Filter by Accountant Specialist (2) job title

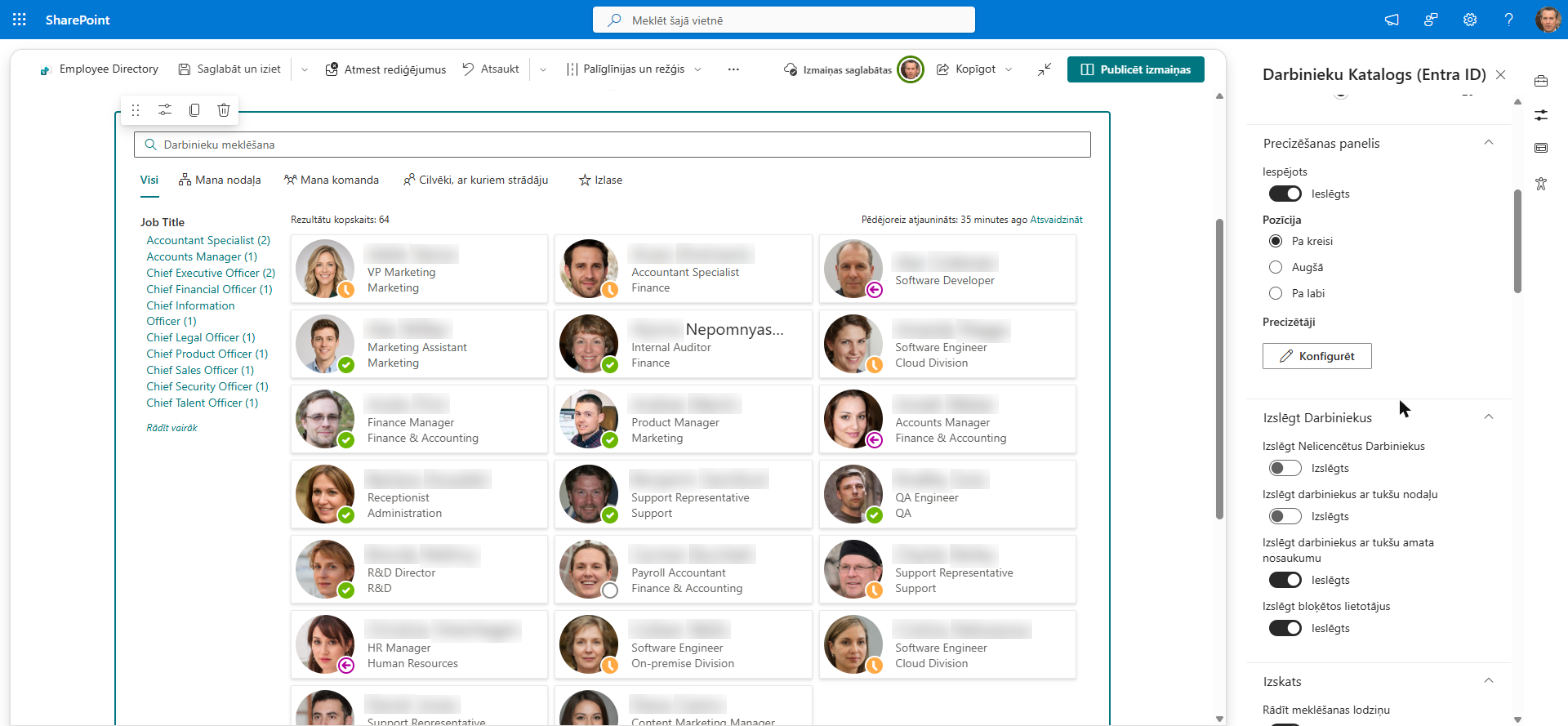(x=208, y=241)
